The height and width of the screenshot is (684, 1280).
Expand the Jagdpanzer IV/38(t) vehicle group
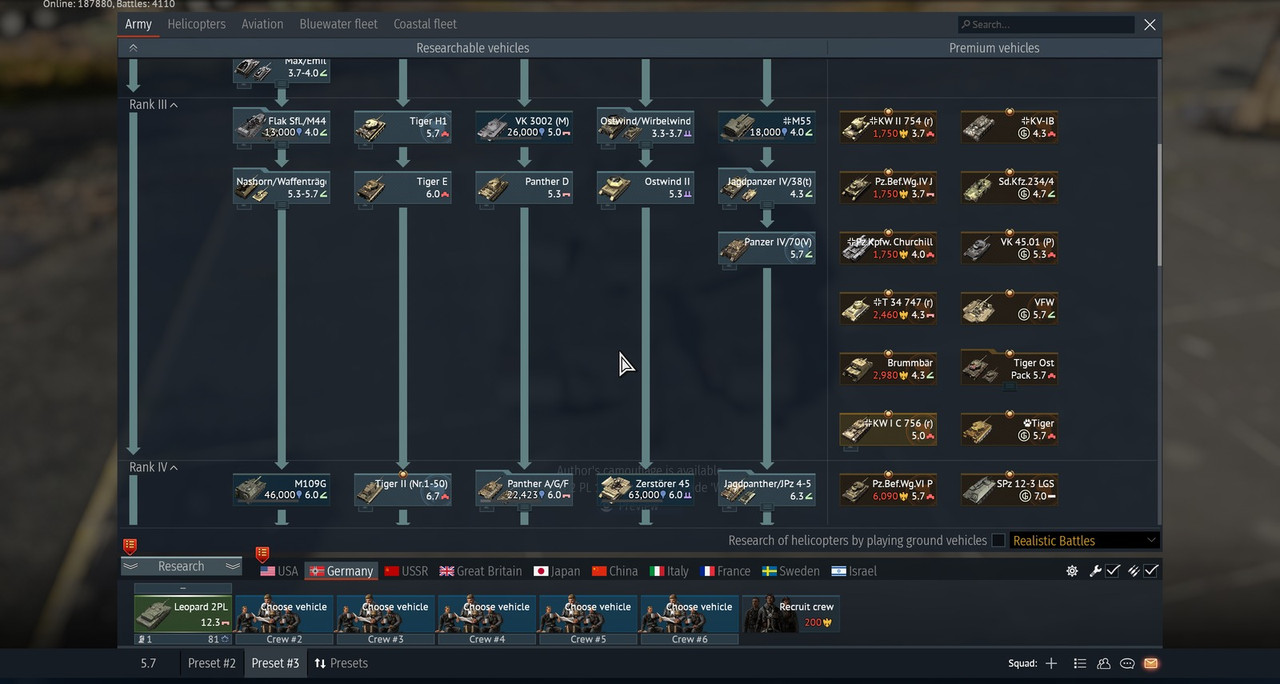766,187
